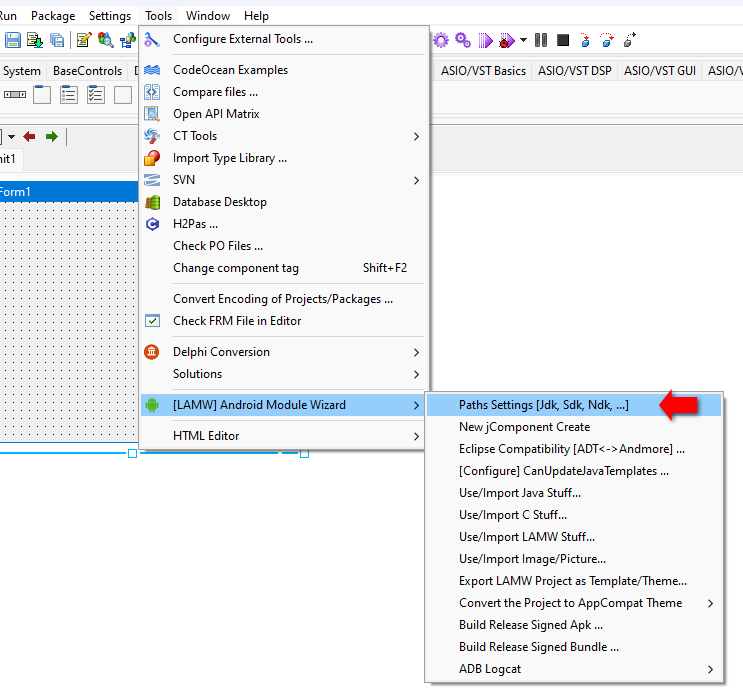
Task: Click the View Forms tree diagram icon
Action: click(127, 40)
